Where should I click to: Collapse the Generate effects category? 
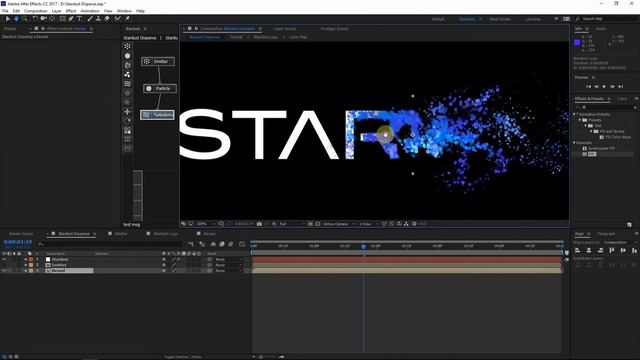(575, 143)
